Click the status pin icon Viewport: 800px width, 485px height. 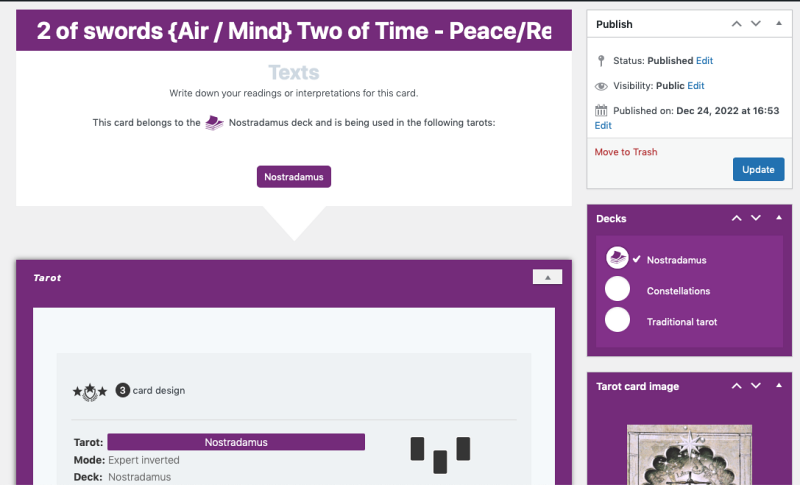[601, 61]
